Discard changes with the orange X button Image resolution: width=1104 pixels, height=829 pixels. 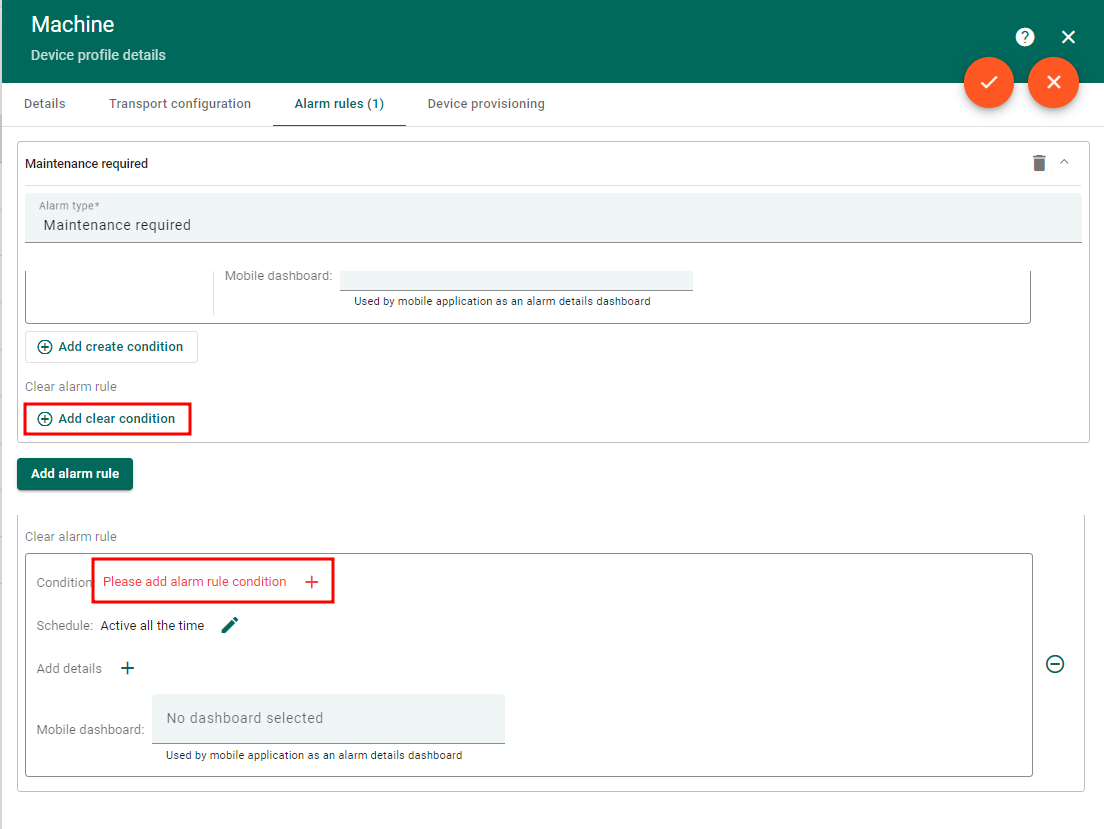click(x=1053, y=82)
